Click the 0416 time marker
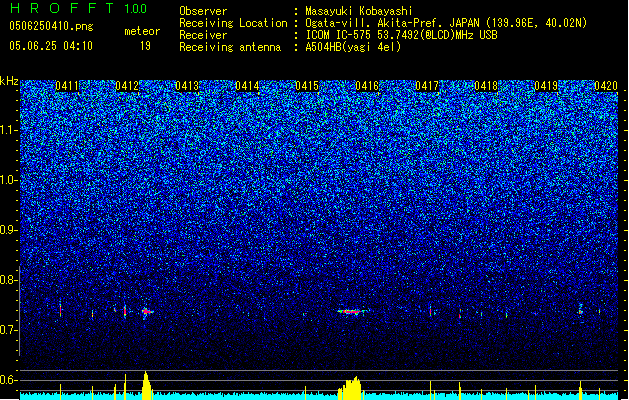 point(367,86)
